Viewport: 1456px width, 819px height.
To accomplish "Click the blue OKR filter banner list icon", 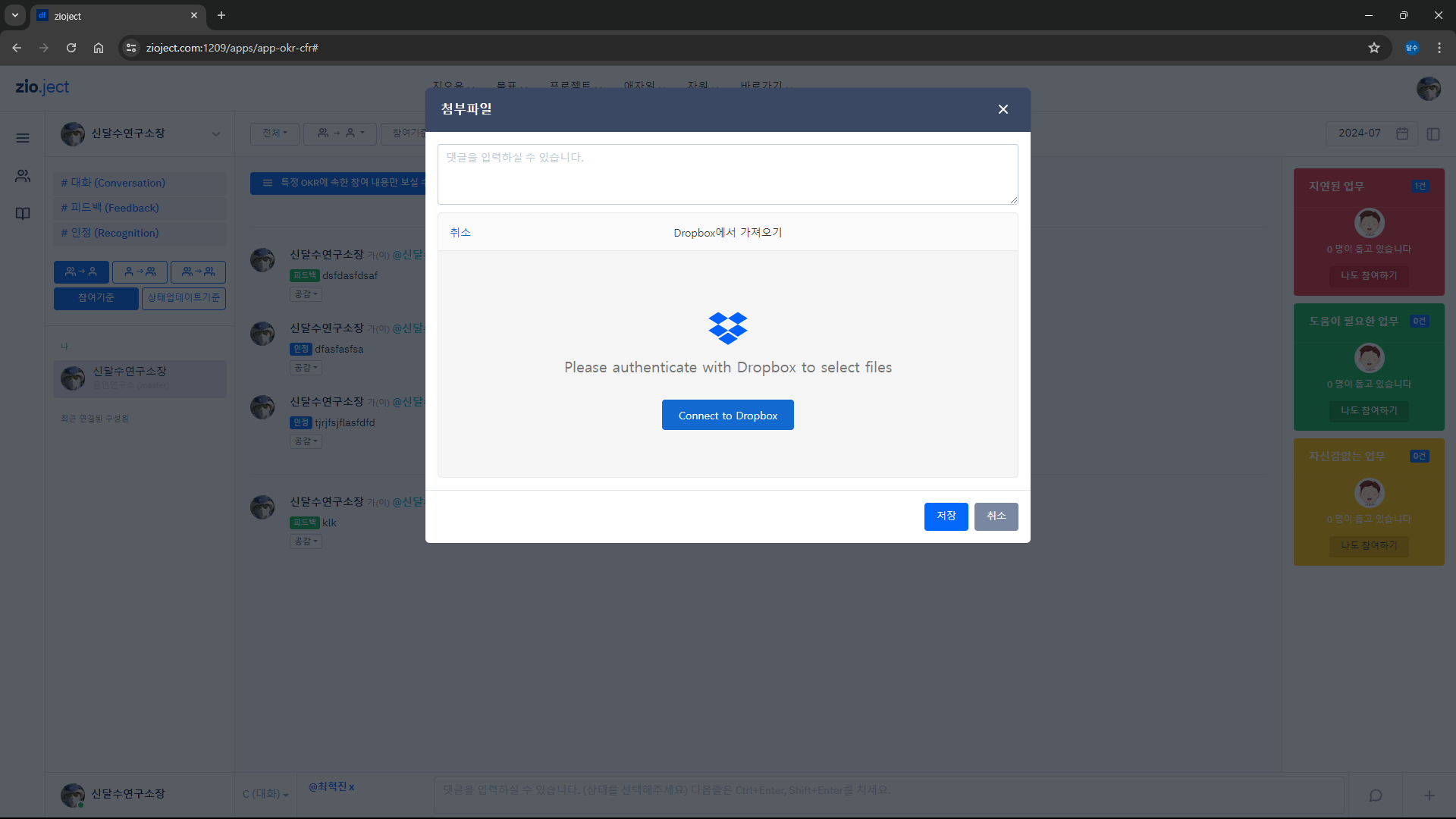I will pos(267,183).
